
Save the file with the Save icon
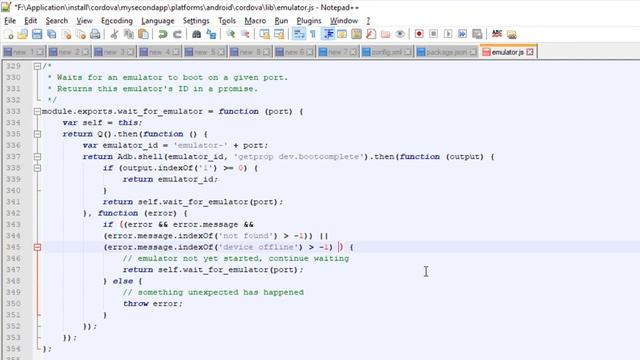[x=37, y=34]
